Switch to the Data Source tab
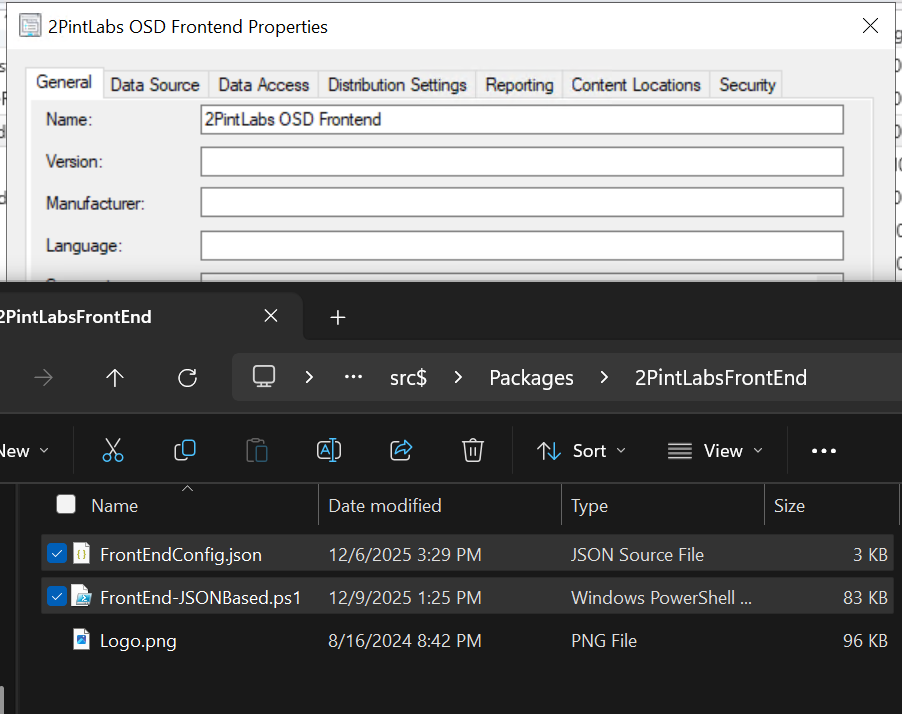Image resolution: width=902 pixels, height=714 pixels. coord(155,85)
